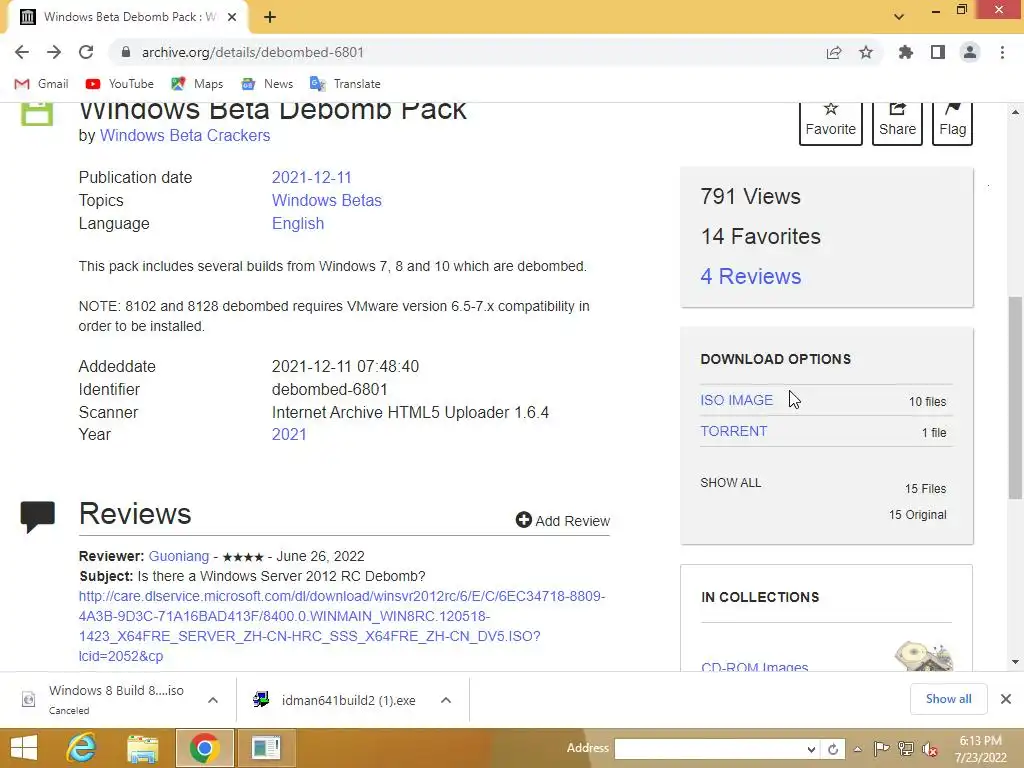Open Gmail bookmark
The height and width of the screenshot is (768, 1024).
[x=41, y=84]
